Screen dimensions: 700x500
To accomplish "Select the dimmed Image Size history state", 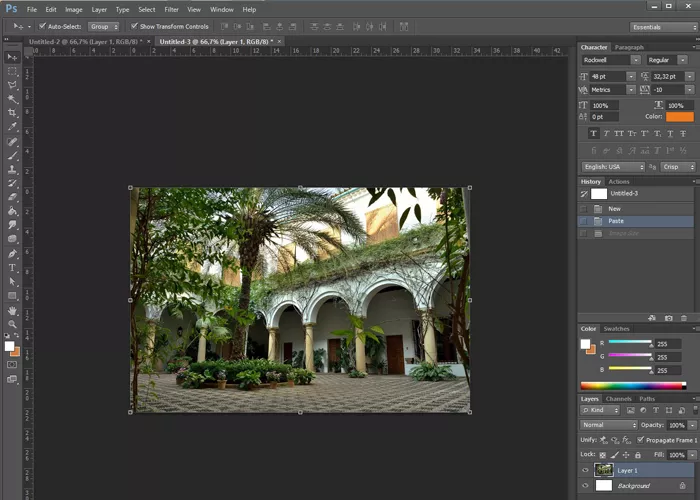I will (636, 233).
